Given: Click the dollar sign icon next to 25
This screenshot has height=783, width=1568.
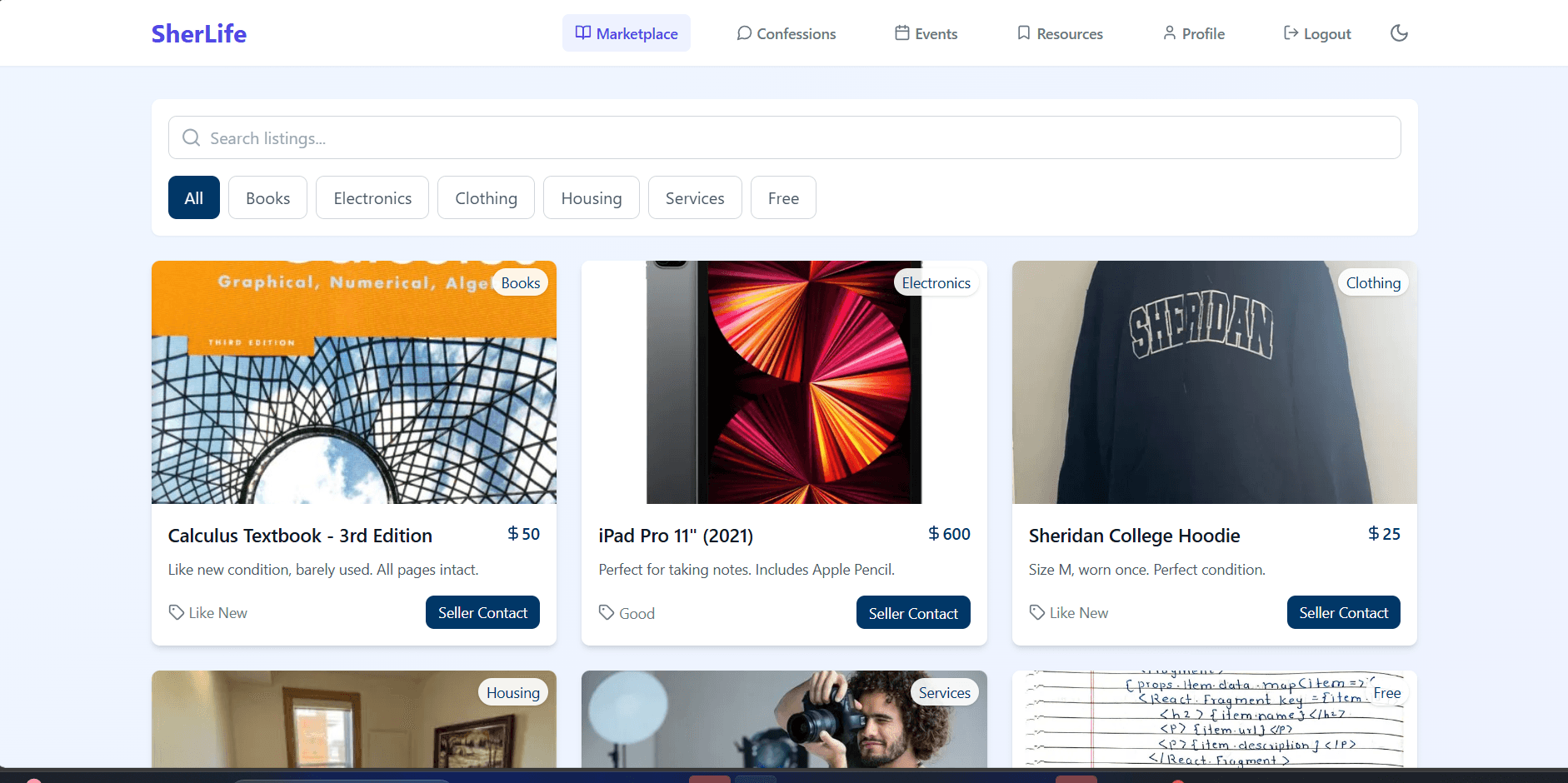Looking at the screenshot, I should (1374, 534).
